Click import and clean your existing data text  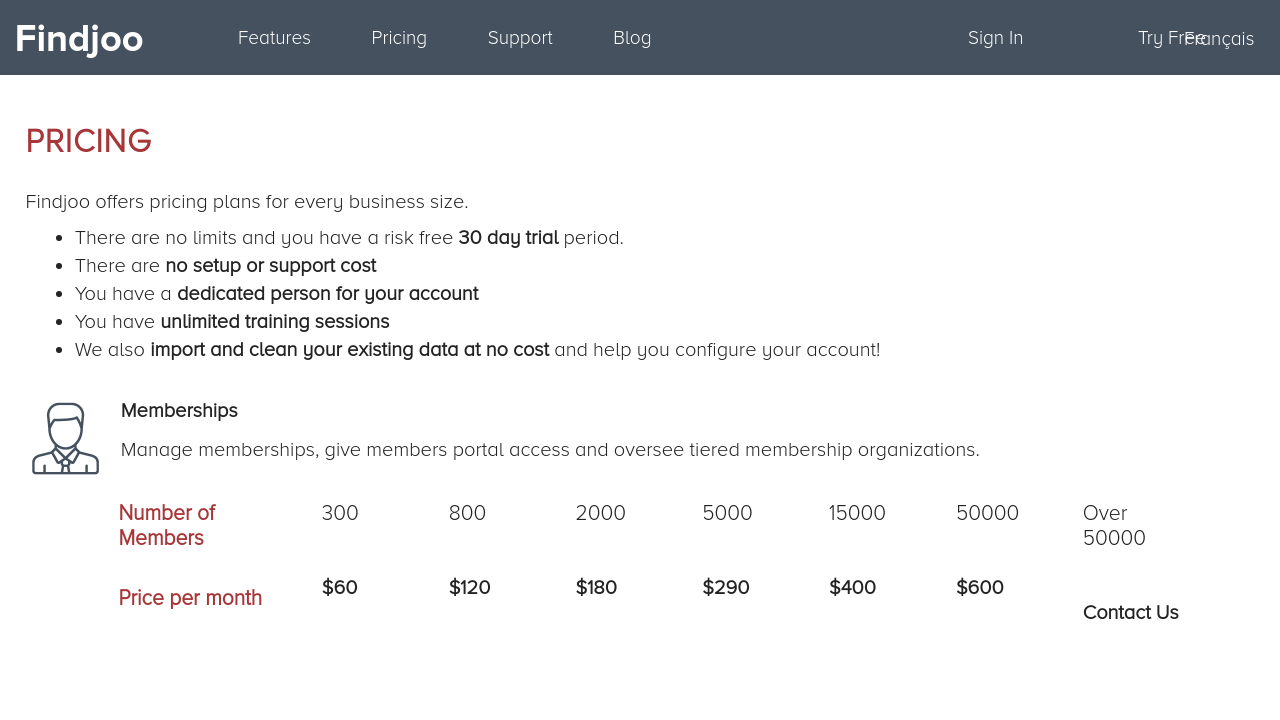click(350, 350)
